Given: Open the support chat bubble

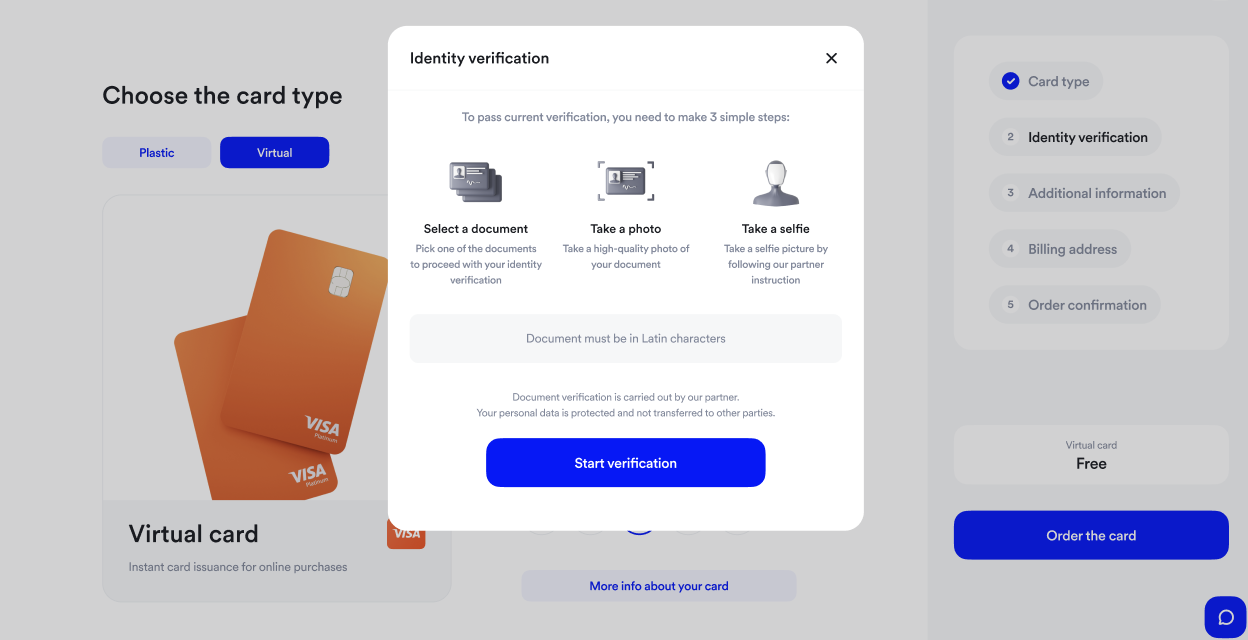Looking at the screenshot, I should pyautogui.click(x=1225, y=616).
